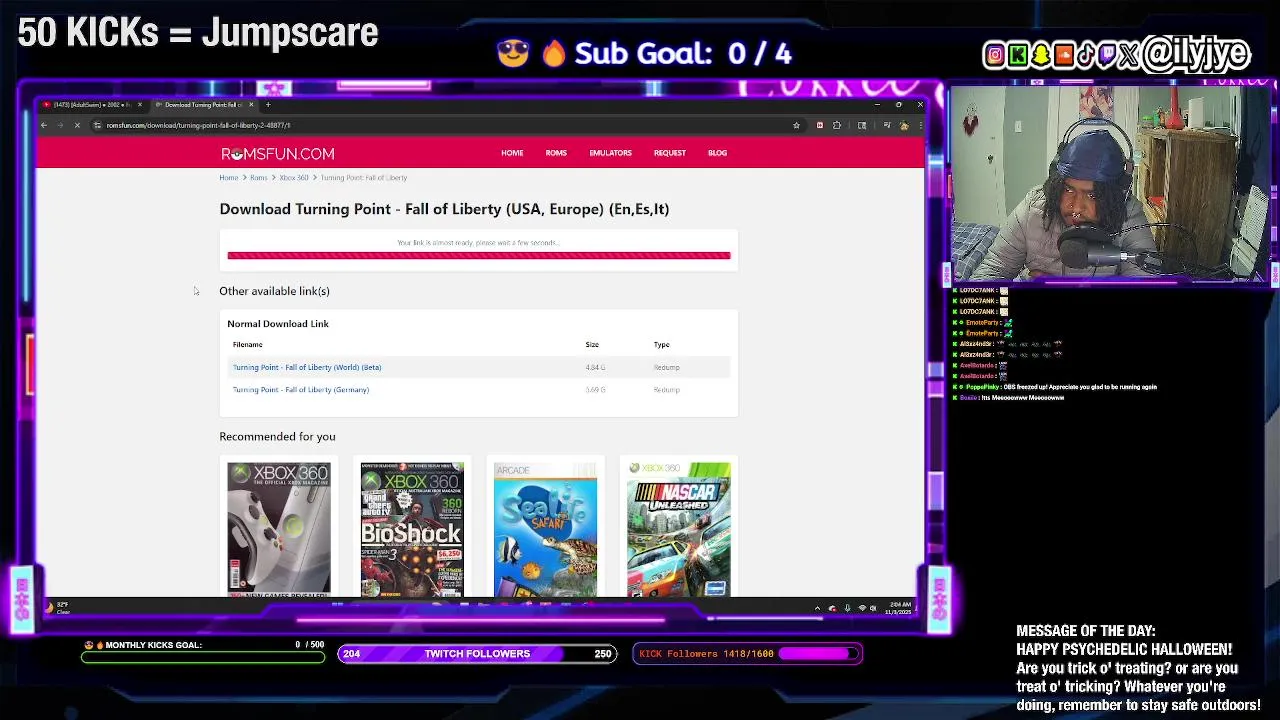Viewport: 1280px width, 720px height.
Task: Open taskbar volume icon
Action: [x=873, y=608]
